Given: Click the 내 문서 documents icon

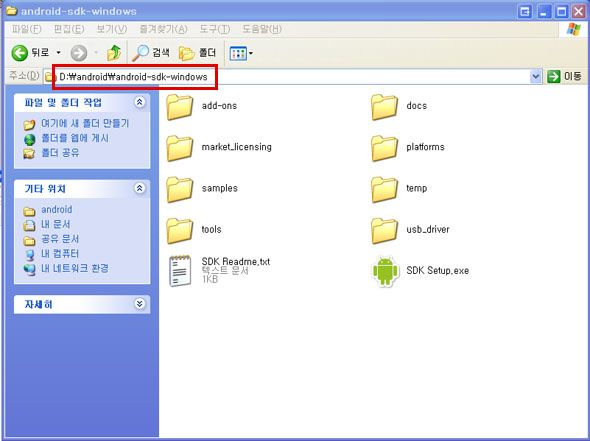Looking at the screenshot, I should pyautogui.click(x=29, y=225).
